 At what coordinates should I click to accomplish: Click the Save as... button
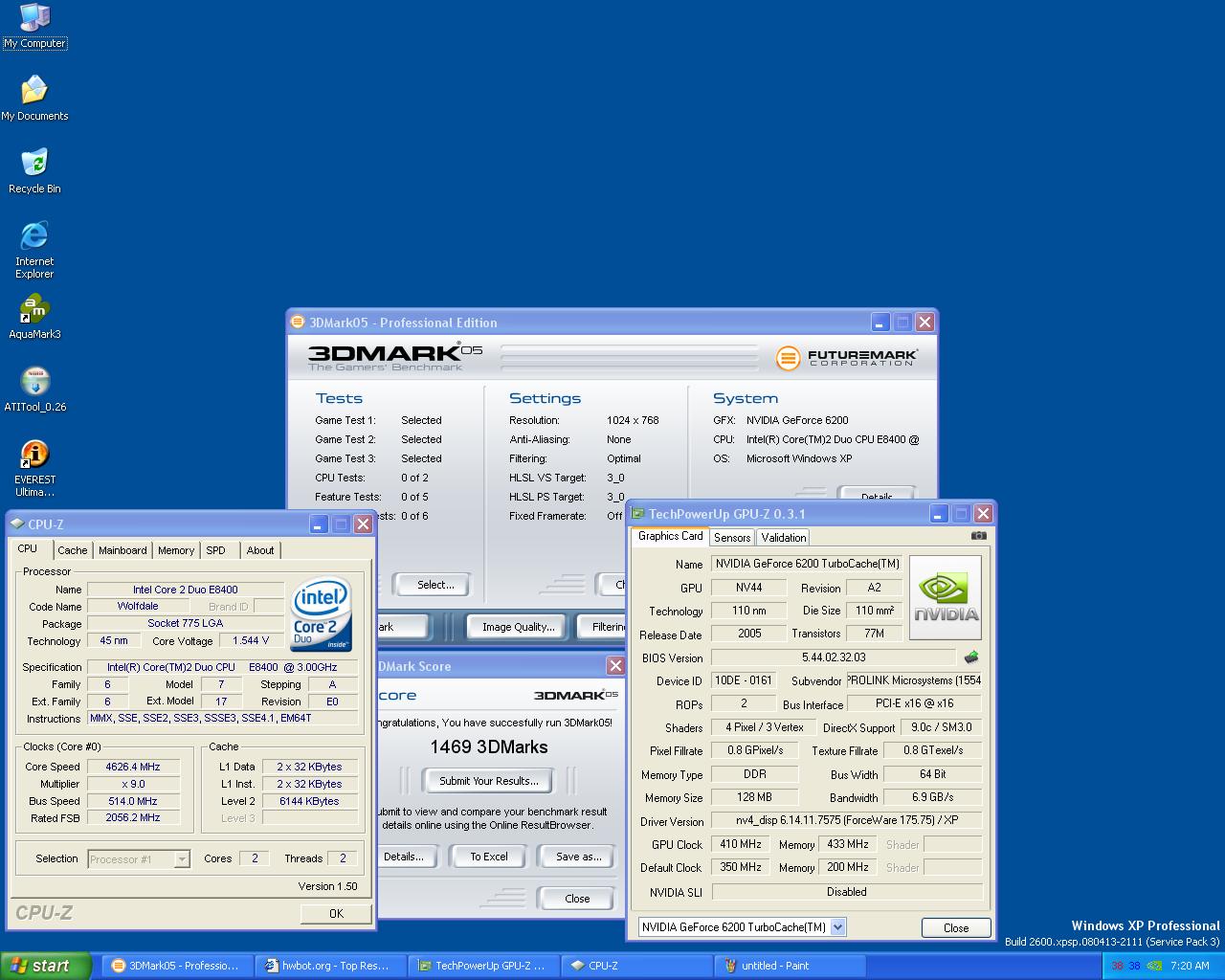(578, 857)
